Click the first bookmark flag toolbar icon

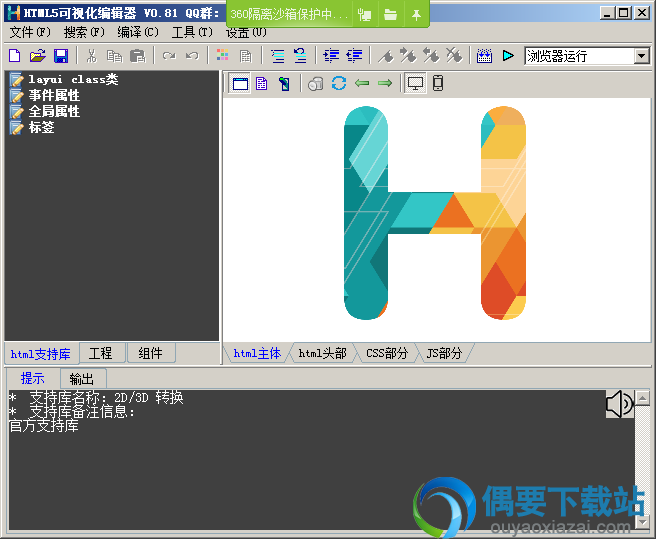click(386, 56)
